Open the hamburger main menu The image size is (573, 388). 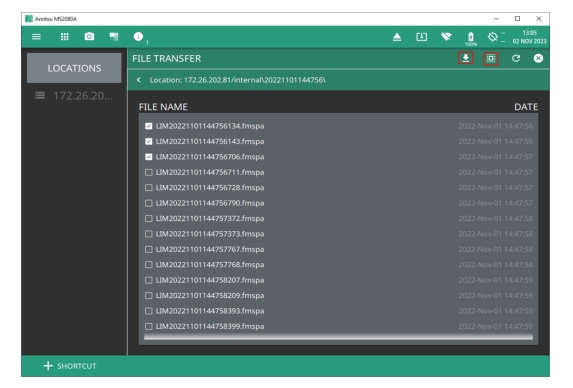36,37
